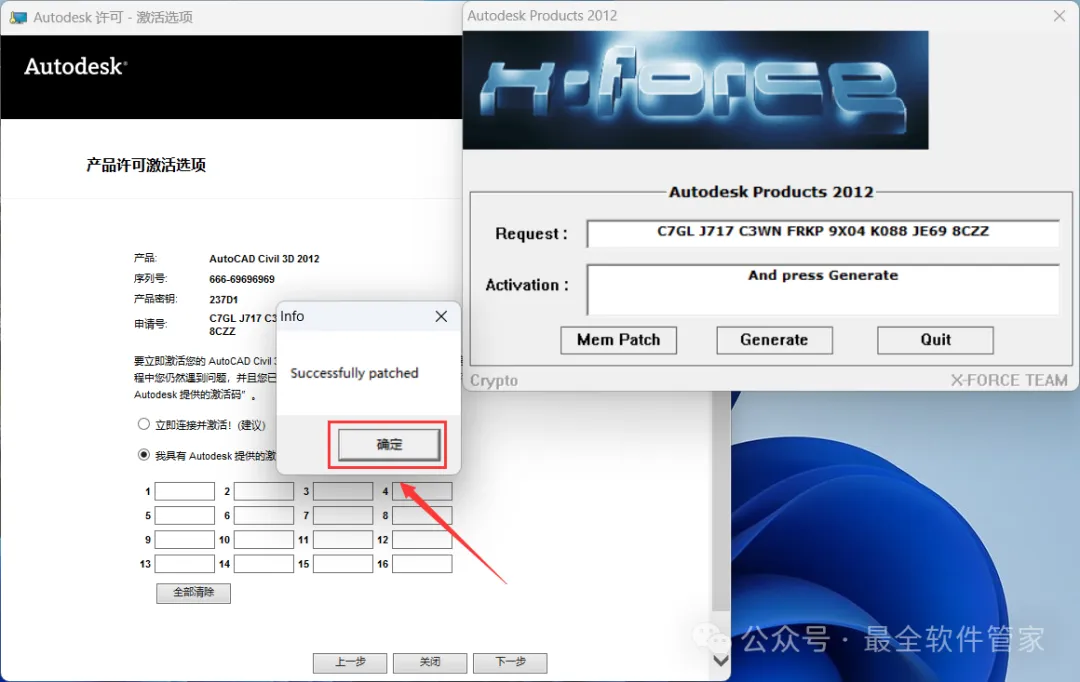Click the Mem Patch button

(x=619, y=340)
